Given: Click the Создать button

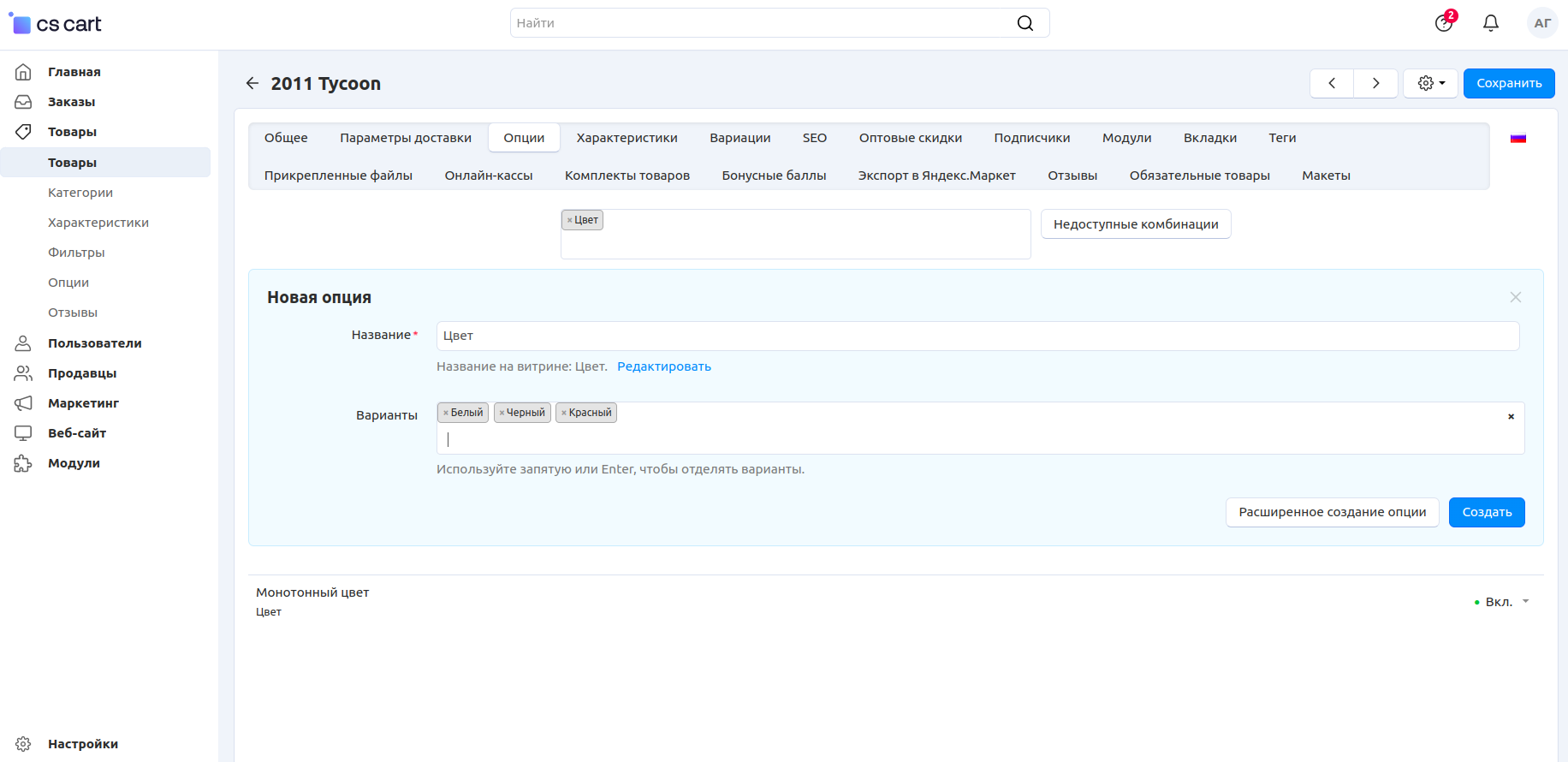Looking at the screenshot, I should pyautogui.click(x=1486, y=512).
